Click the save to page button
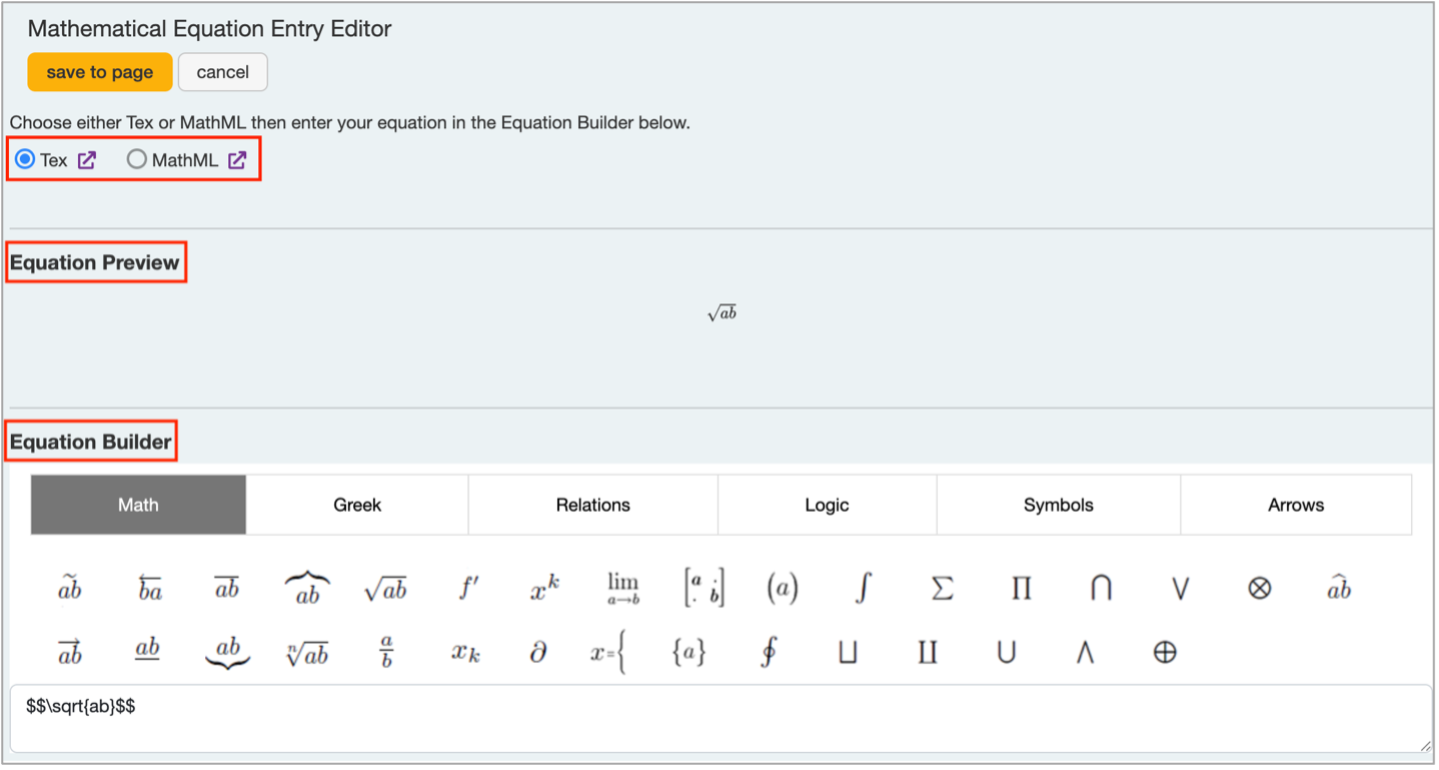Viewport: 1439px width, 770px height. click(100, 72)
